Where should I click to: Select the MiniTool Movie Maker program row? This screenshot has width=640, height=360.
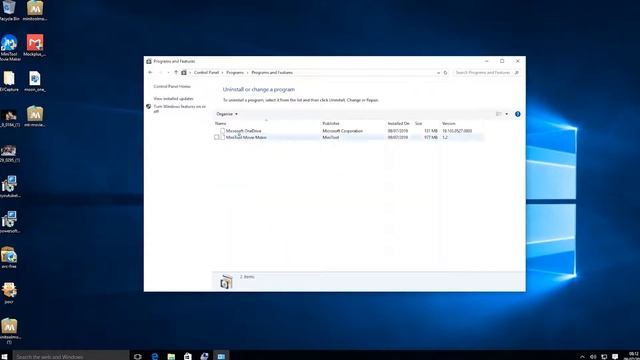click(x=349, y=138)
